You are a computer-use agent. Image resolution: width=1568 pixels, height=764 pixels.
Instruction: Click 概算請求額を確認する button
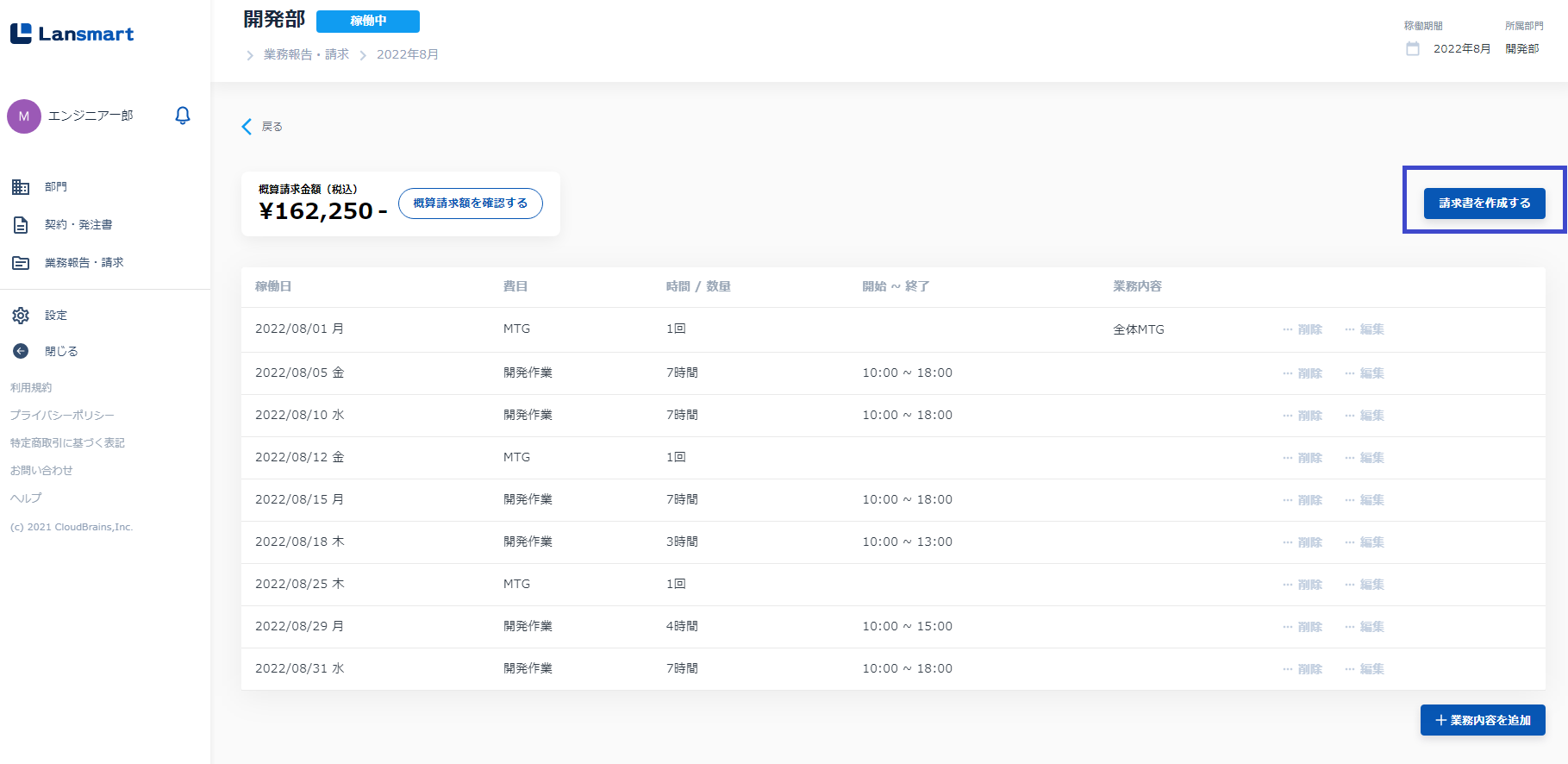click(x=470, y=204)
